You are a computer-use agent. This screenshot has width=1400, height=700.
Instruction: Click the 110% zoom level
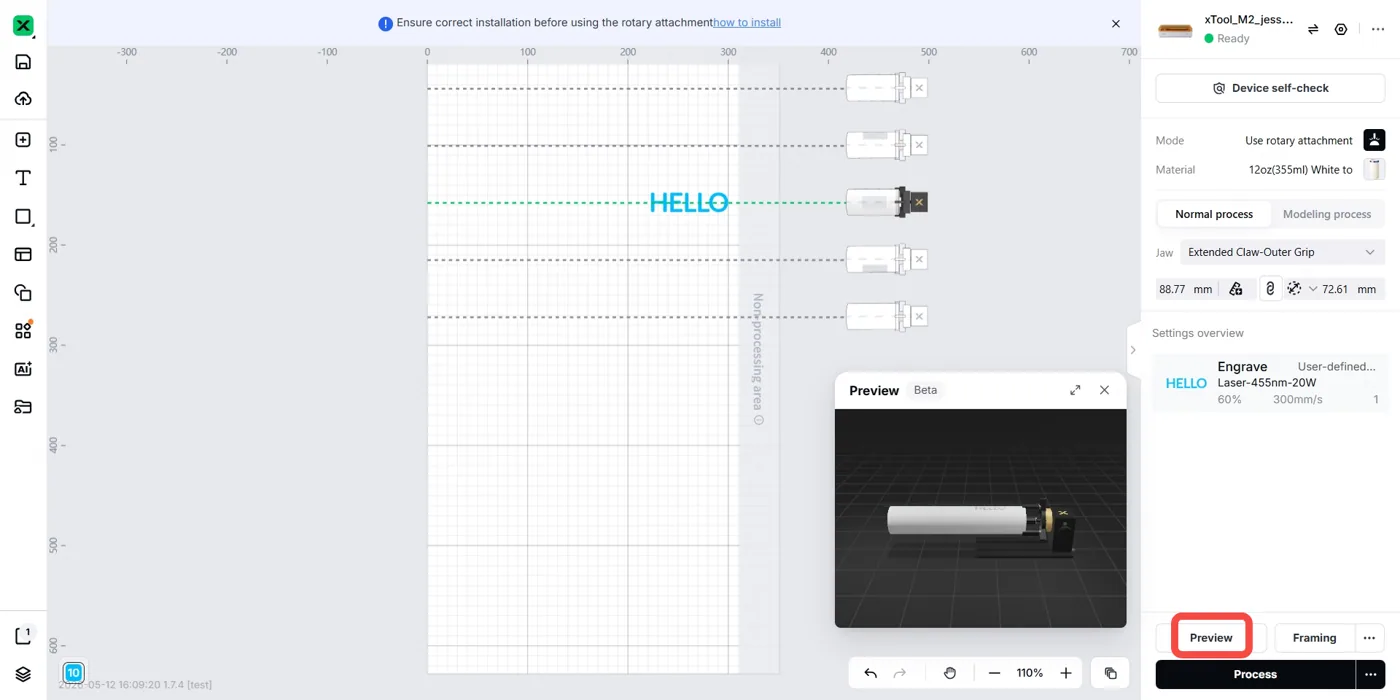(1029, 673)
